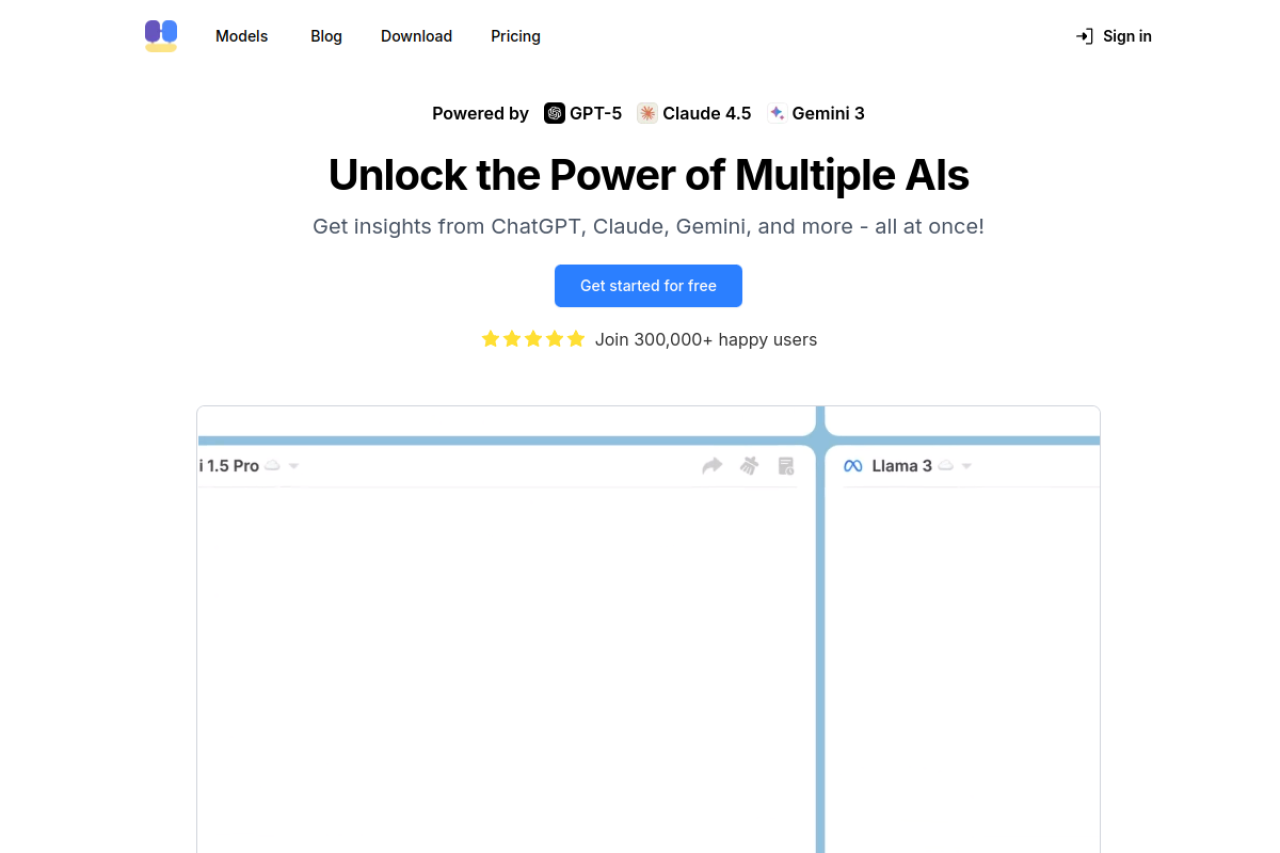
Task: Click the history document icon in 1.5 Pro panel
Action: pyautogui.click(x=786, y=466)
